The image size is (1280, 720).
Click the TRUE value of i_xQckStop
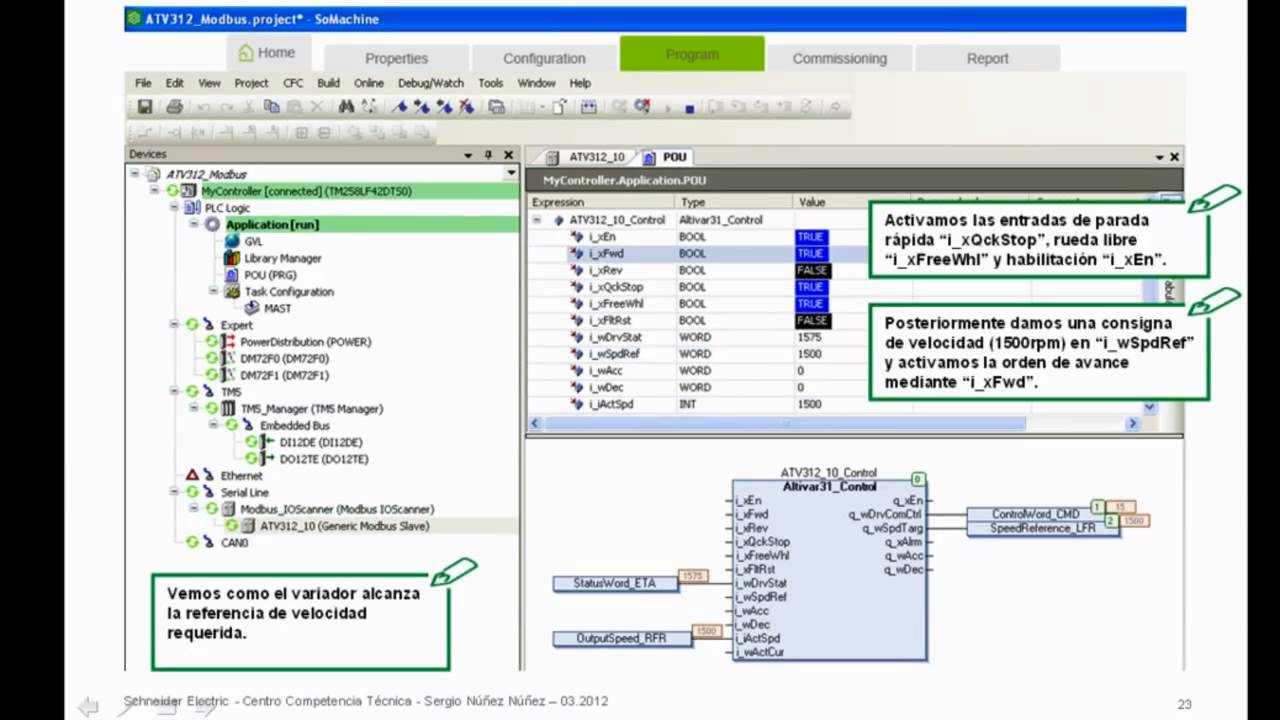click(810, 287)
